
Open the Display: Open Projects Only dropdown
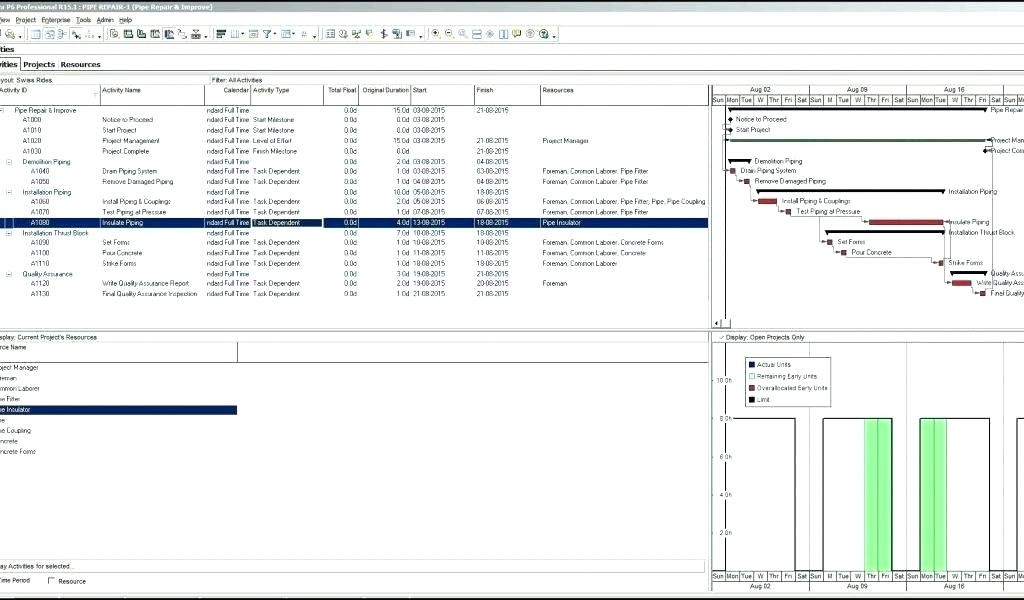[721, 337]
